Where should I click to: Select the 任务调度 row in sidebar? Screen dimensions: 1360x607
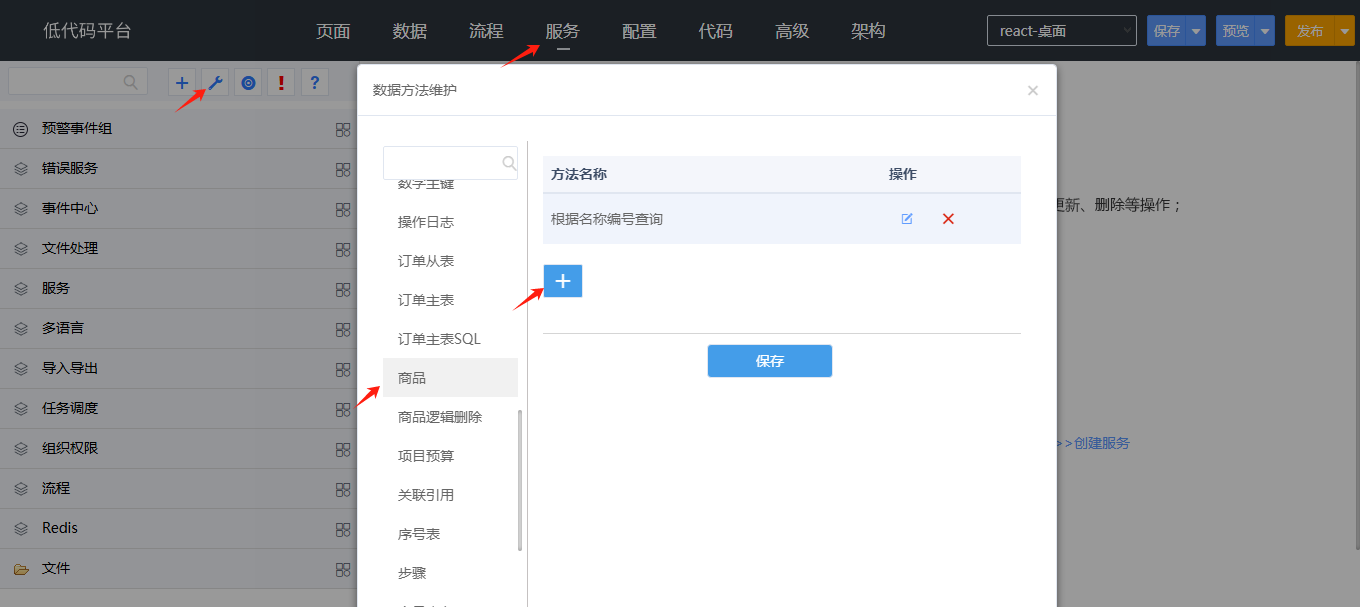click(x=178, y=409)
